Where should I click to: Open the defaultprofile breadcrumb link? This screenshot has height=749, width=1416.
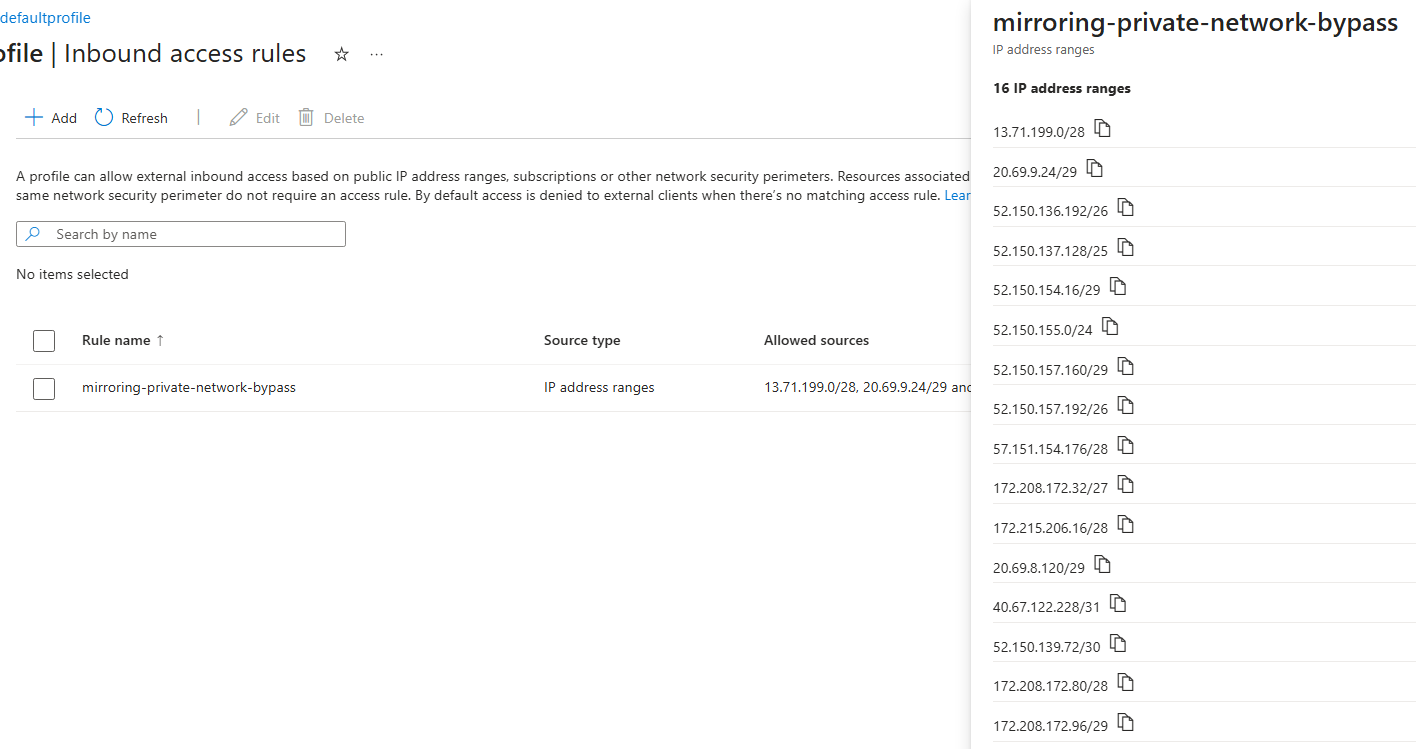(x=46, y=17)
